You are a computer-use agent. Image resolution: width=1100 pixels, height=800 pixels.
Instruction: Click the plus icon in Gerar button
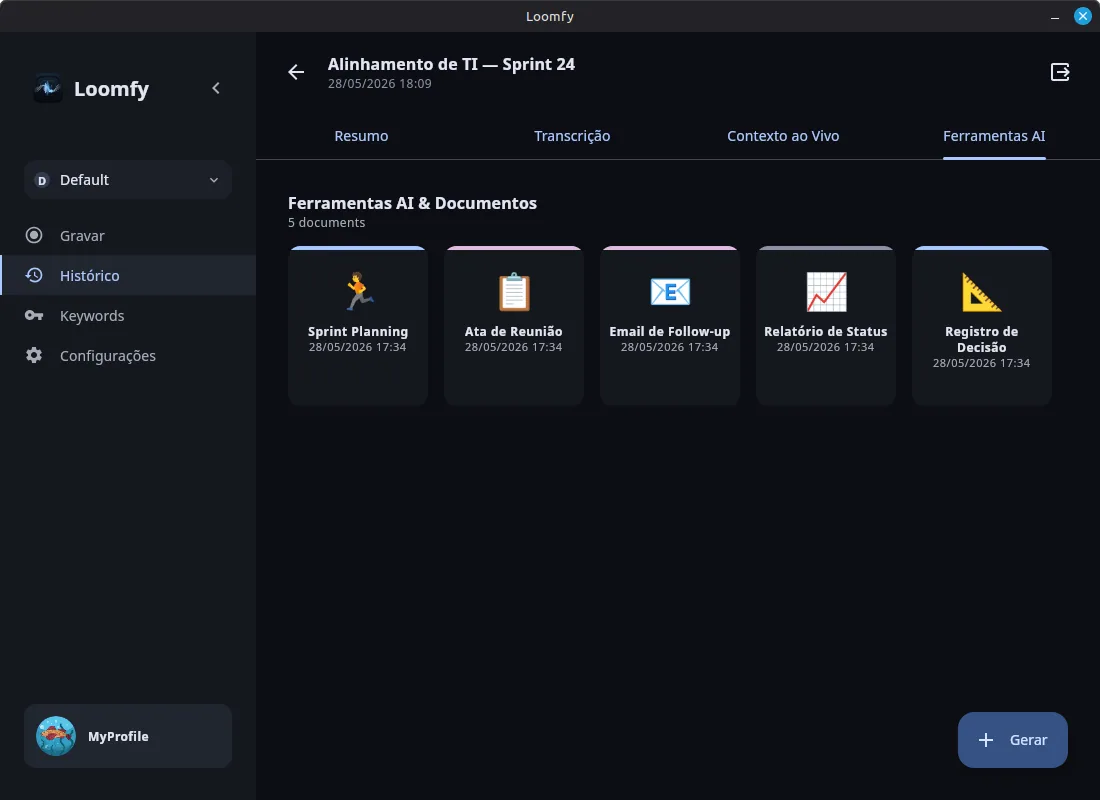point(986,740)
